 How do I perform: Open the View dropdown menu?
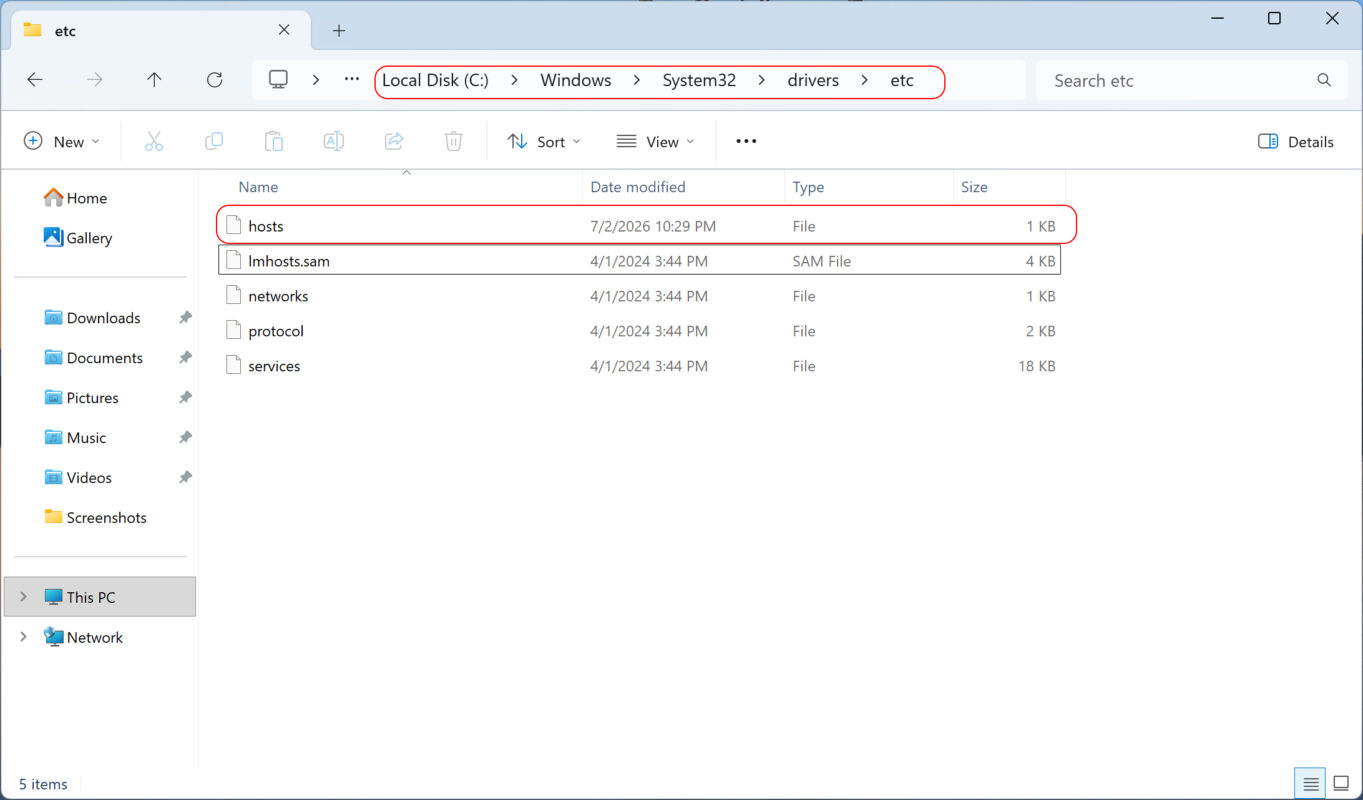coord(655,142)
